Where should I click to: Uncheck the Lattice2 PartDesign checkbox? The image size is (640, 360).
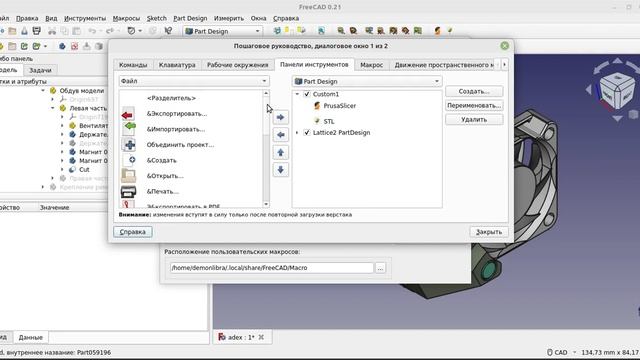(x=307, y=132)
